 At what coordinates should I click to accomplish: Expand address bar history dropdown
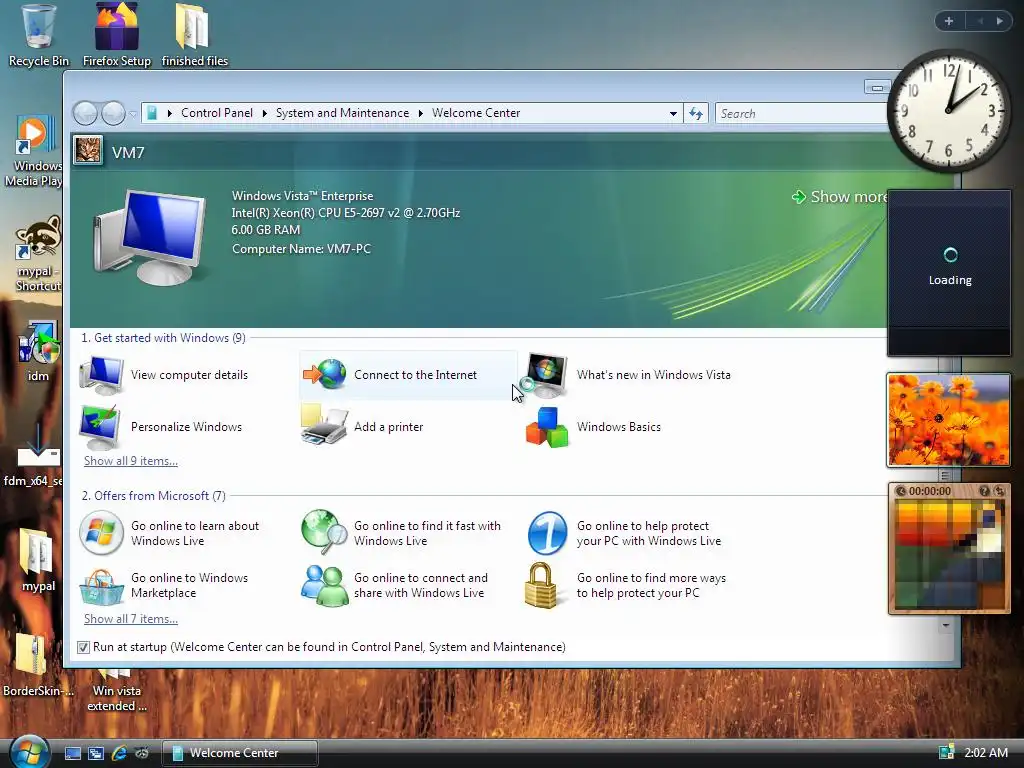[x=673, y=114]
